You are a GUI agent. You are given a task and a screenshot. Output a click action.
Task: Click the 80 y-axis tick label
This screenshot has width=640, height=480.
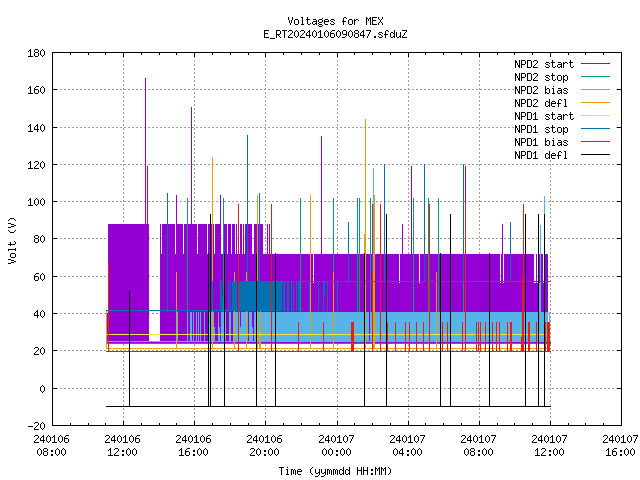39,239
